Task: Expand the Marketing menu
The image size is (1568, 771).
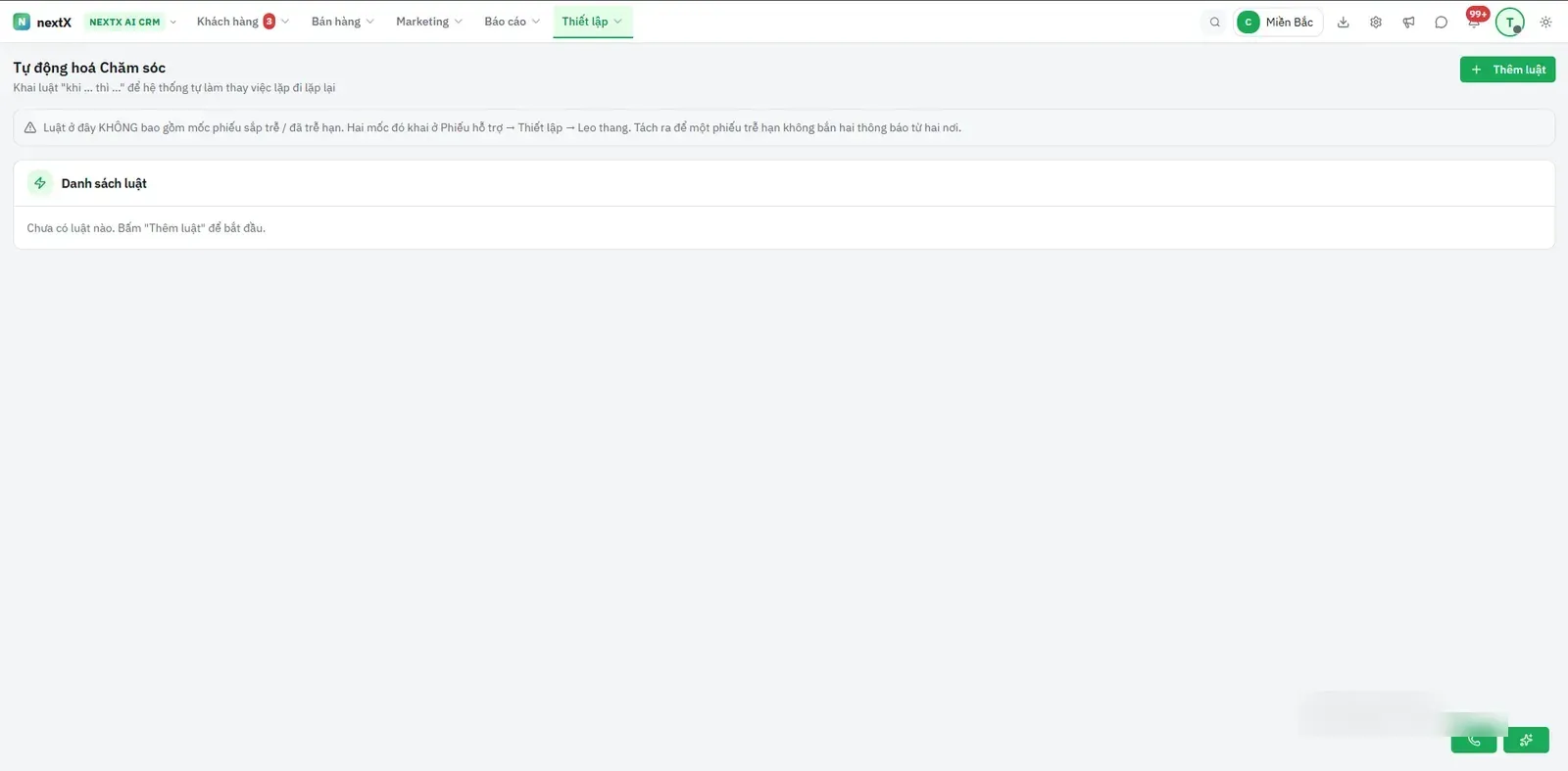Action: pyautogui.click(x=429, y=22)
